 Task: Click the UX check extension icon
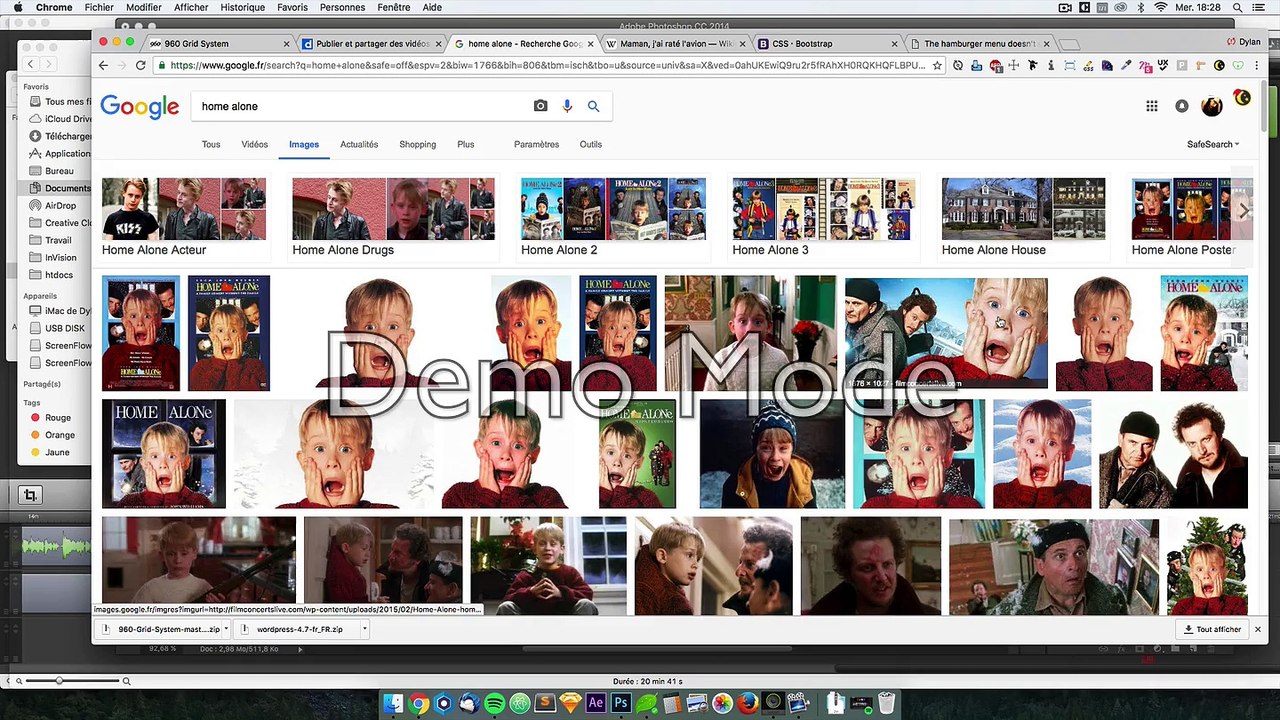pos(1163,65)
